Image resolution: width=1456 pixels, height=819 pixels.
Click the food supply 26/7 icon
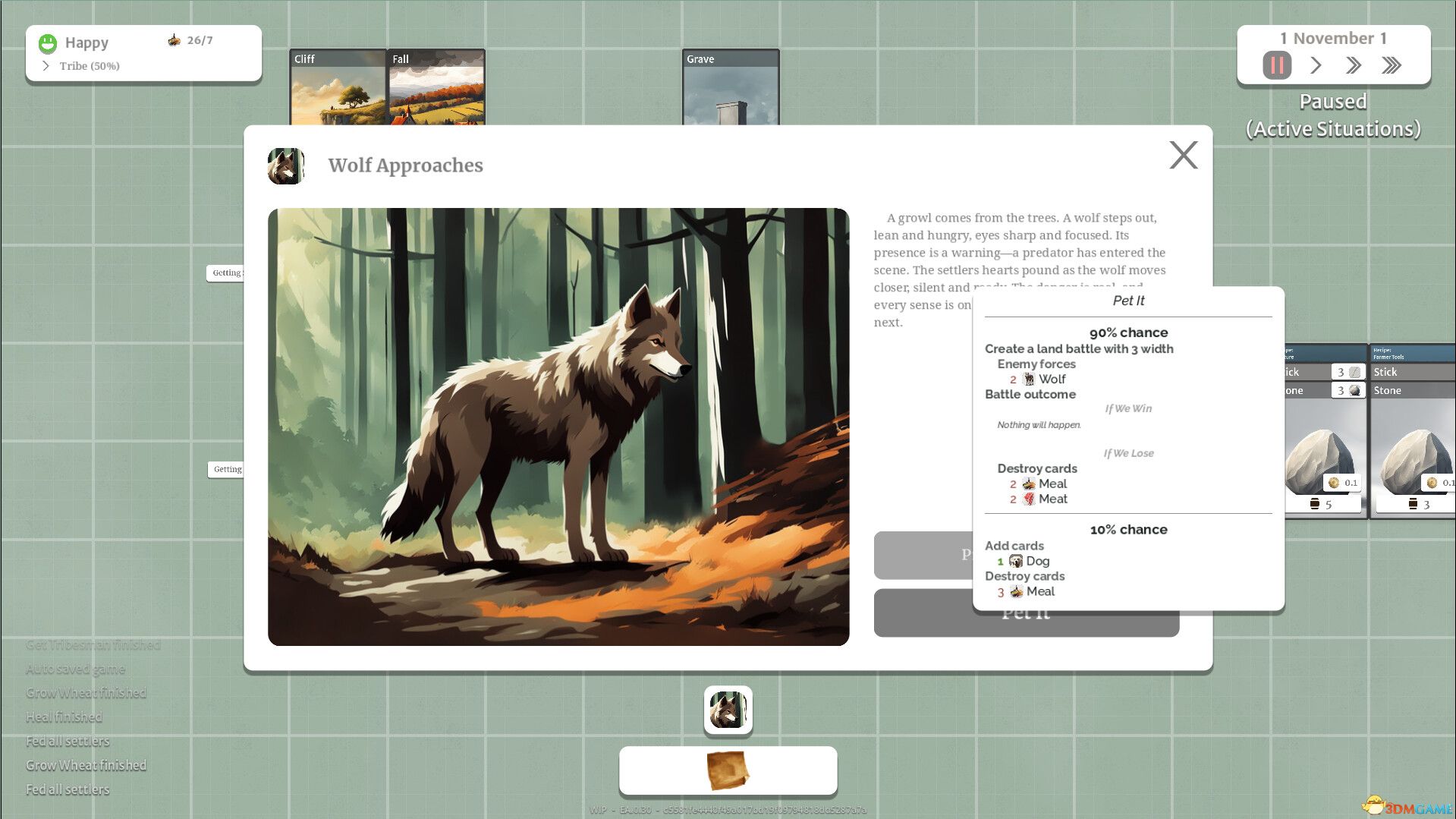point(174,40)
